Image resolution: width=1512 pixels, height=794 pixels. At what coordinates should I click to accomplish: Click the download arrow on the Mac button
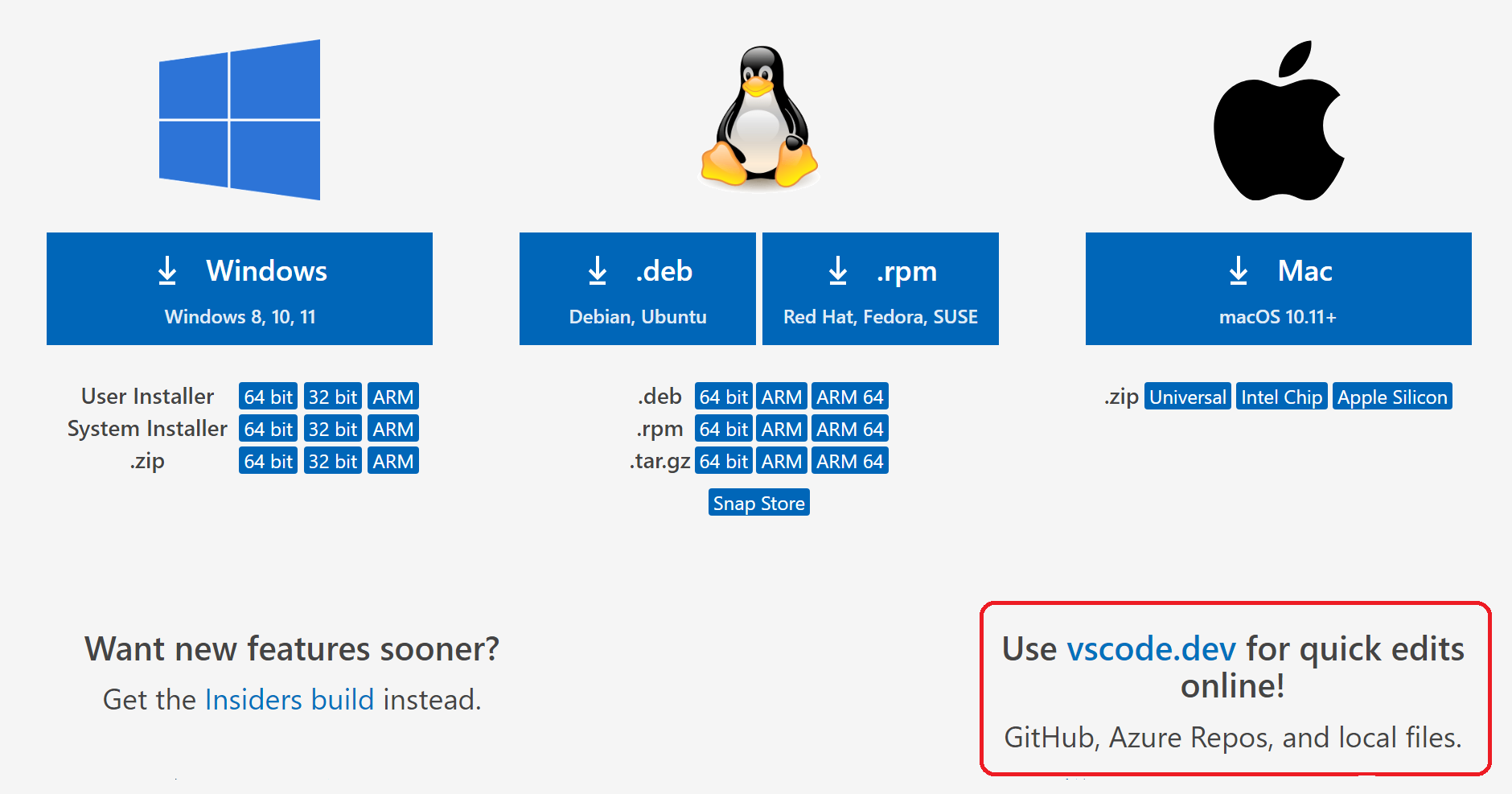pyautogui.click(x=1237, y=270)
